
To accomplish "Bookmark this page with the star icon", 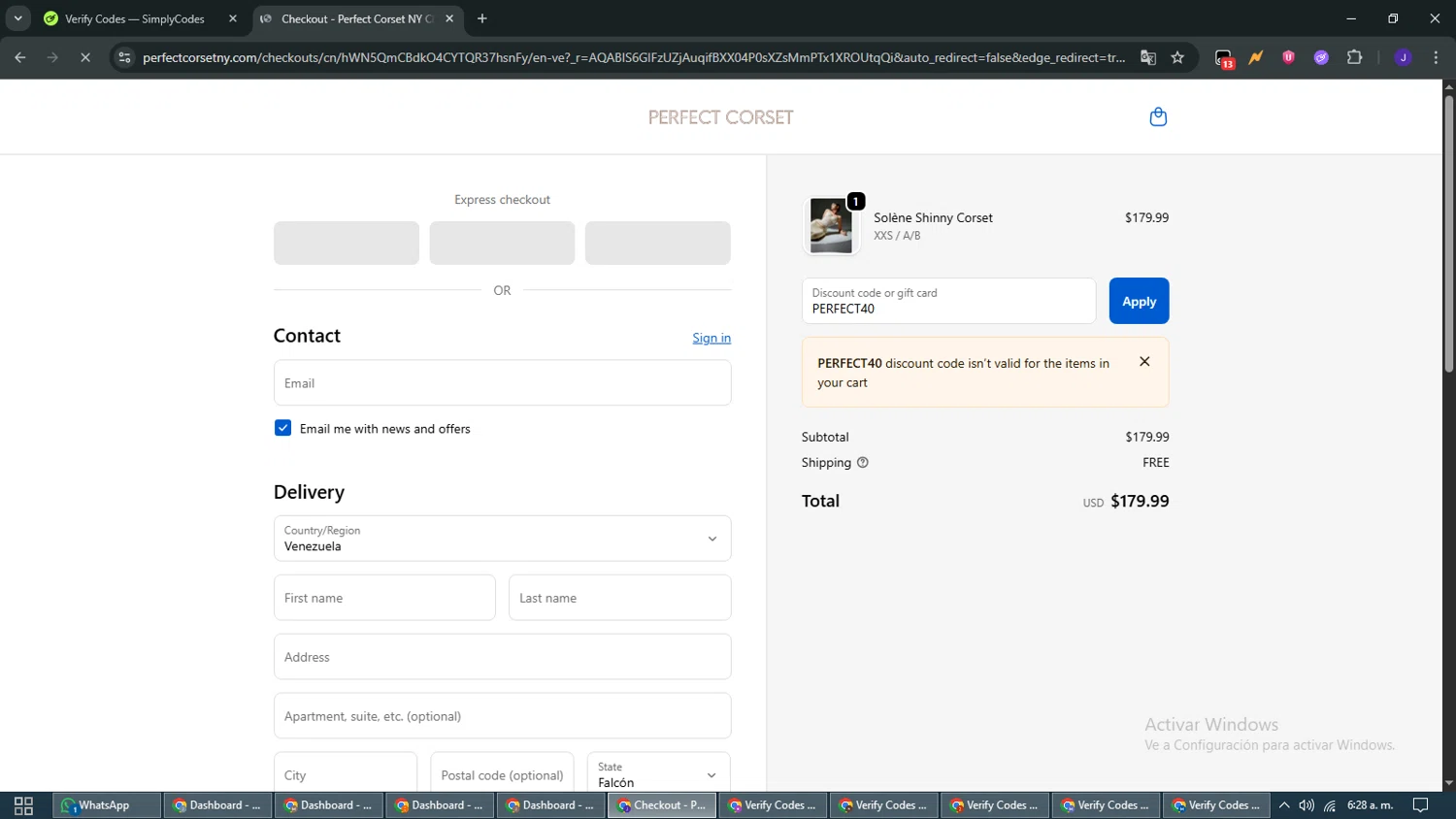I will [x=1177, y=57].
